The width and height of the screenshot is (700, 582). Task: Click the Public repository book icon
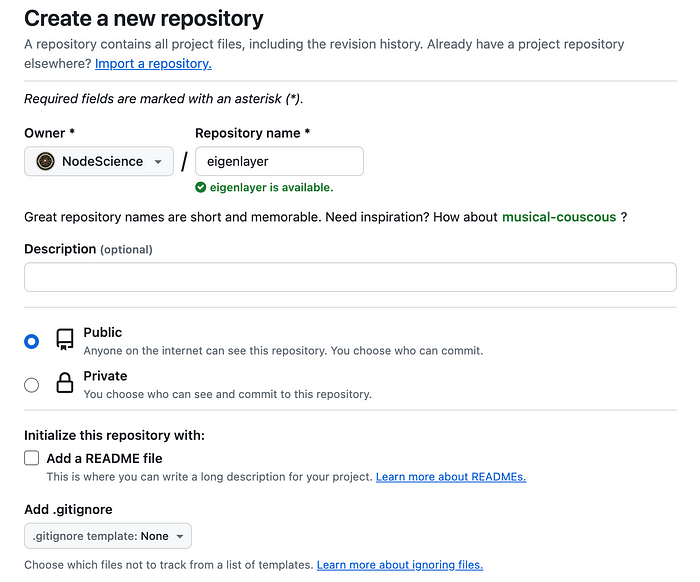click(65, 340)
